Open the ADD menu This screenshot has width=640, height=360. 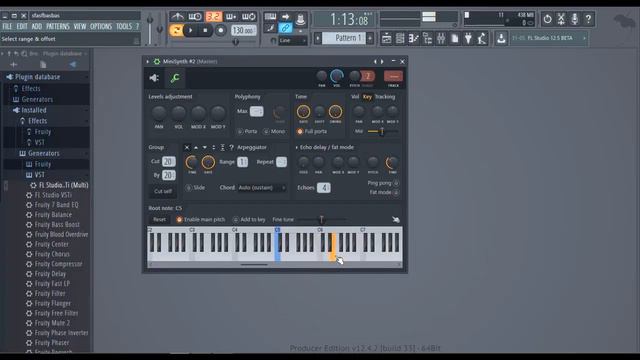point(36,27)
